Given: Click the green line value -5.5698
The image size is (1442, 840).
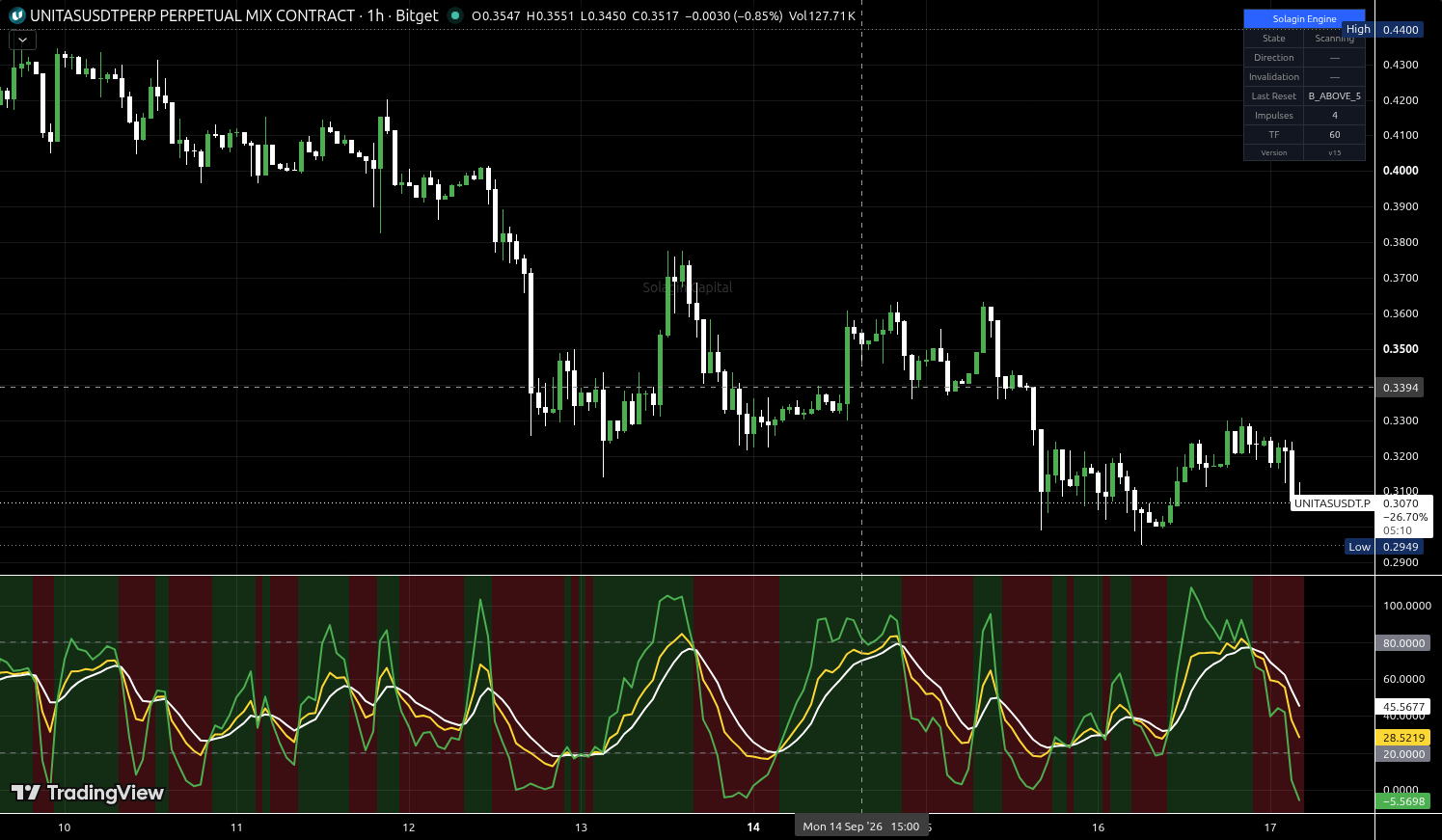Looking at the screenshot, I should (x=1403, y=801).
